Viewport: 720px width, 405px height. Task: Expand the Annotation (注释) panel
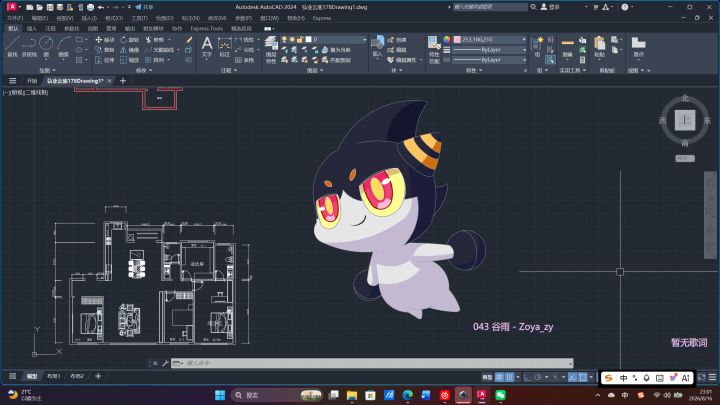(x=229, y=70)
